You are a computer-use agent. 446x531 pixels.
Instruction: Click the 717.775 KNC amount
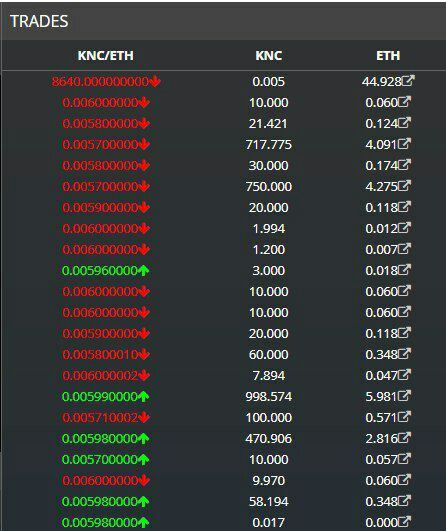(x=269, y=145)
